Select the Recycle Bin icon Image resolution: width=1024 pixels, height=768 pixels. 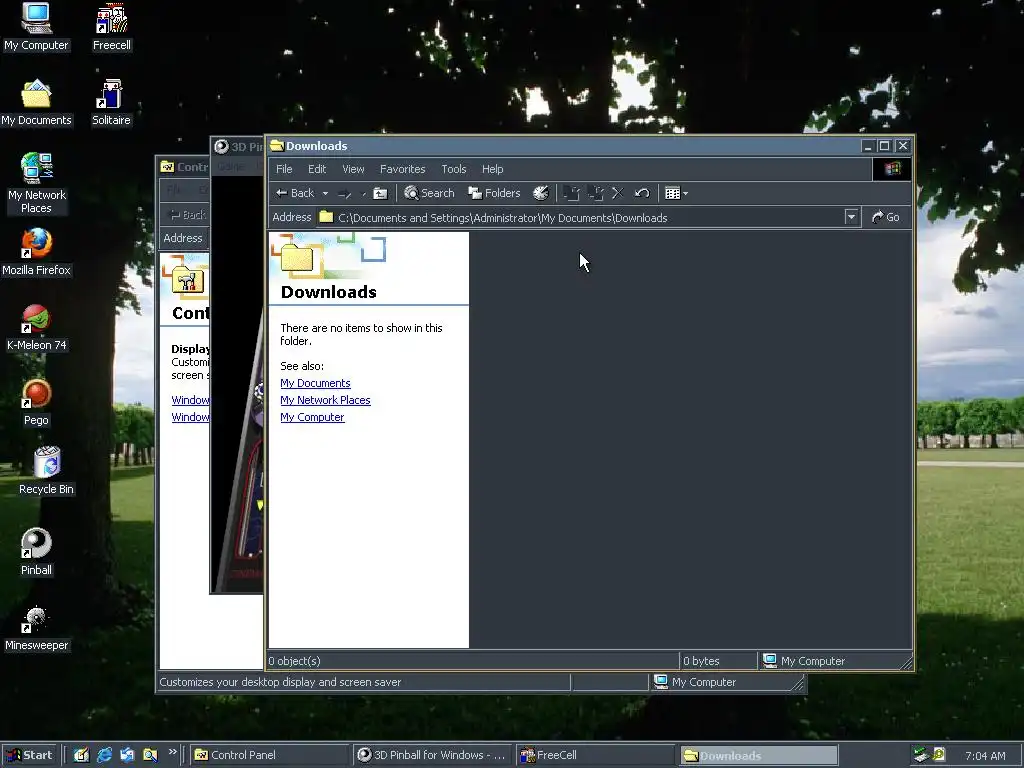(46, 471)
